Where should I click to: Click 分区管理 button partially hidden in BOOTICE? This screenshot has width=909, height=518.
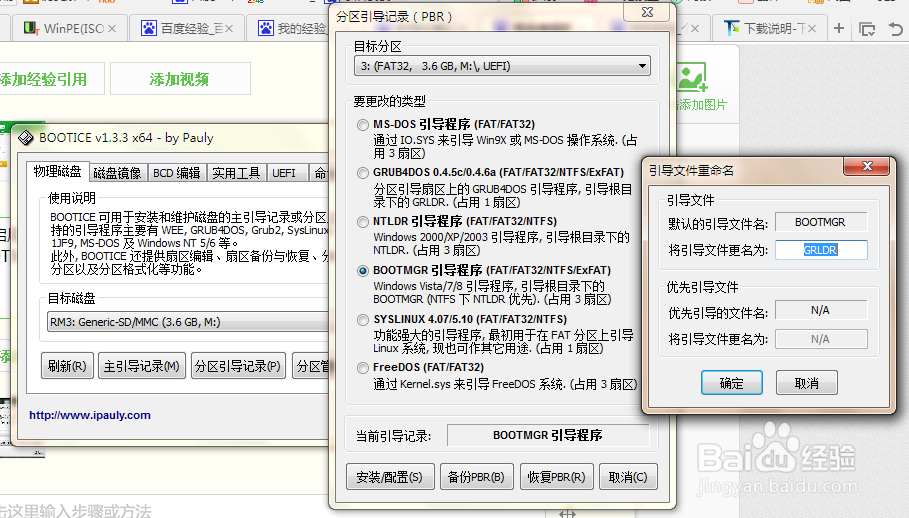[311, 366]
